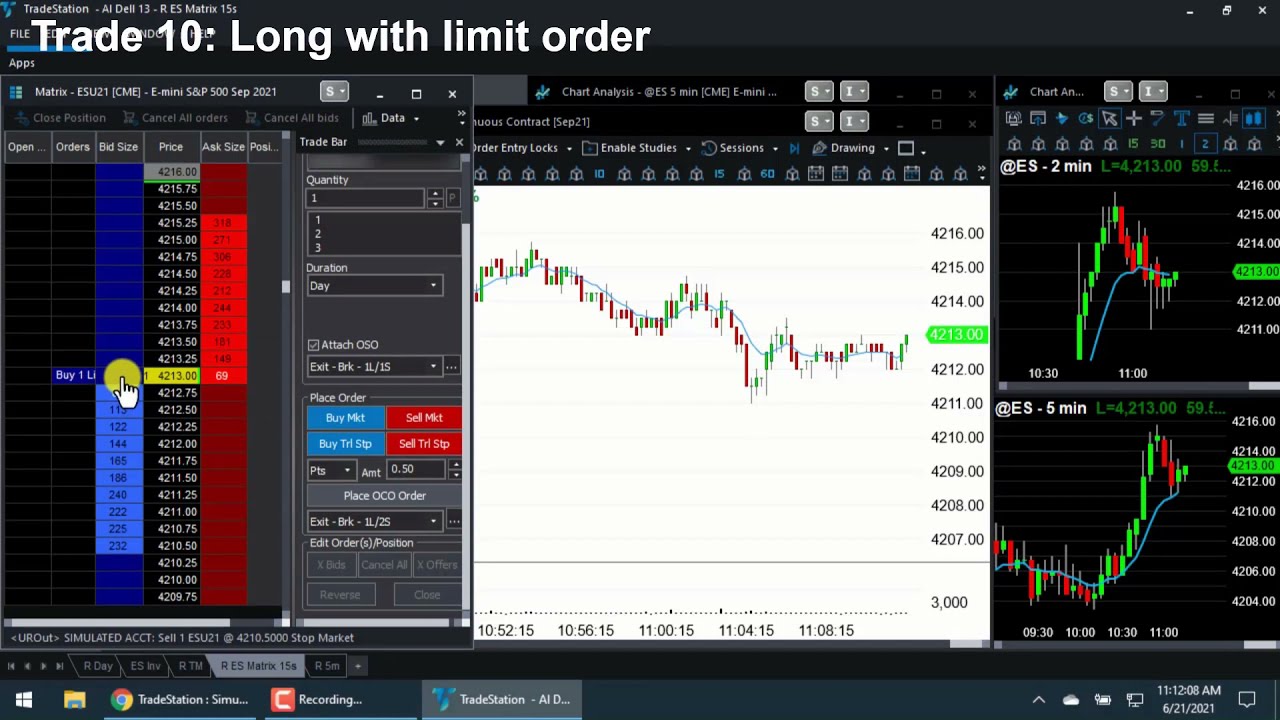Viewport: 1280px width, 720px height.
Task: Click the Sell Mkt button
Action: pos(424,418)
